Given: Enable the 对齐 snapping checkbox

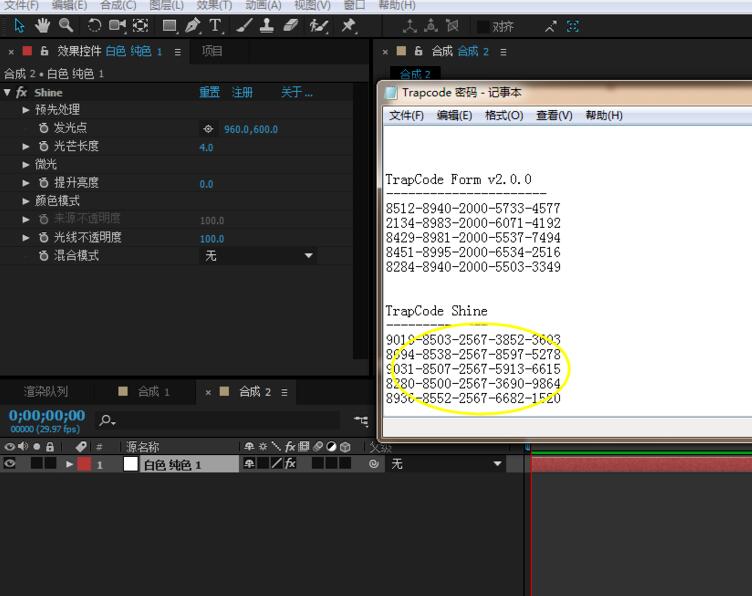Looking at the screenshot, I should coord(483,26).
